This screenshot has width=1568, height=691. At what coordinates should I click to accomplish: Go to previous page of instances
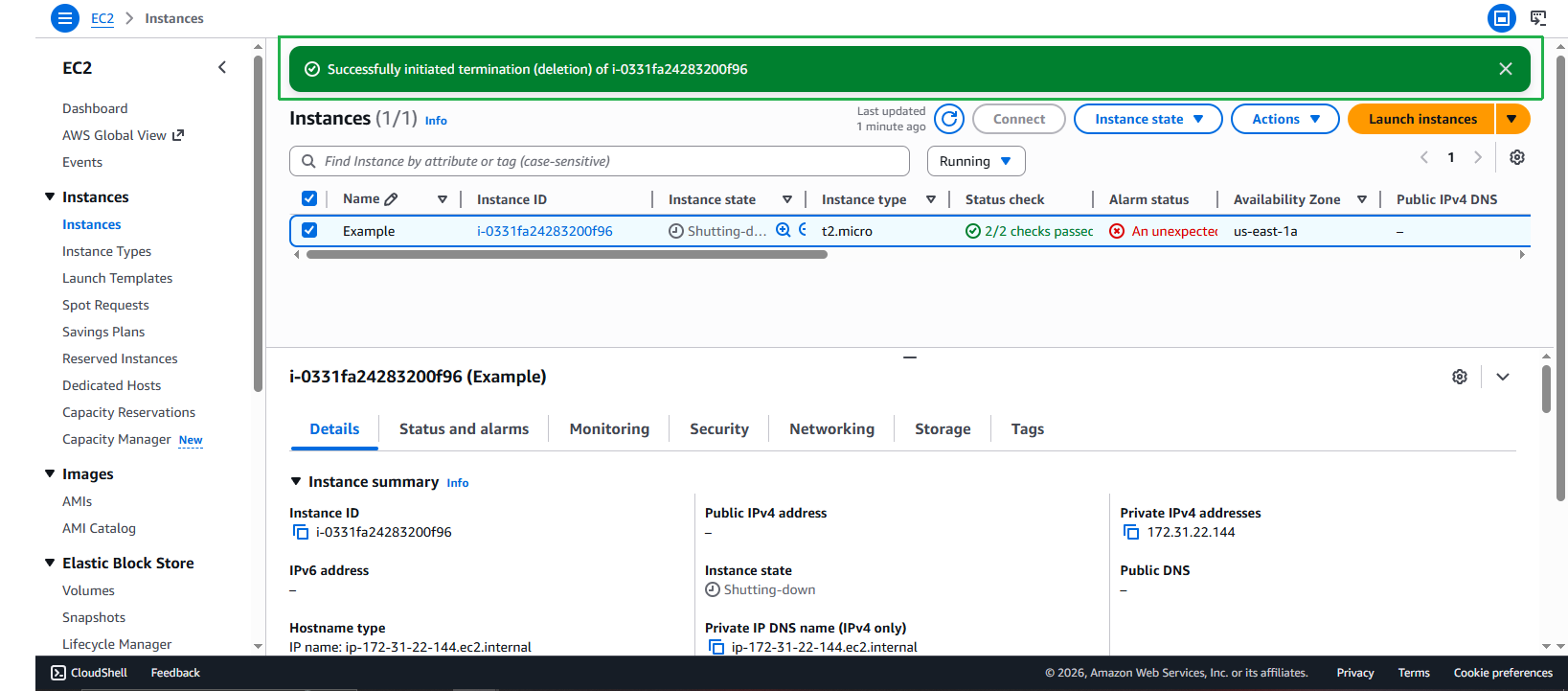pyautogui.click(x=1424, y=157)
